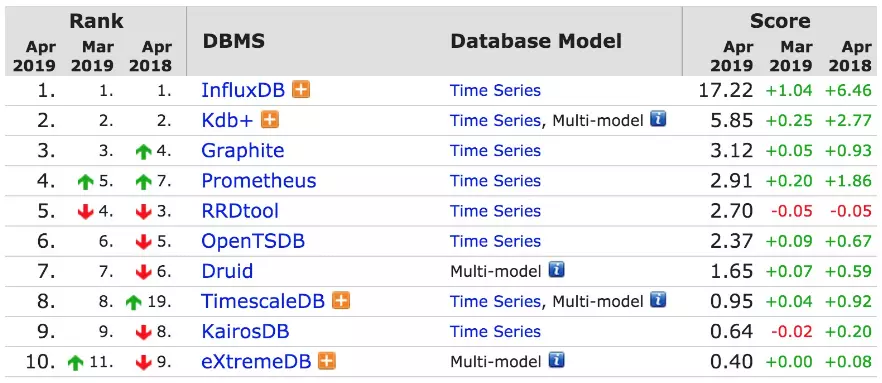Click the info icon in eXtremeDB row

point(556,361)
